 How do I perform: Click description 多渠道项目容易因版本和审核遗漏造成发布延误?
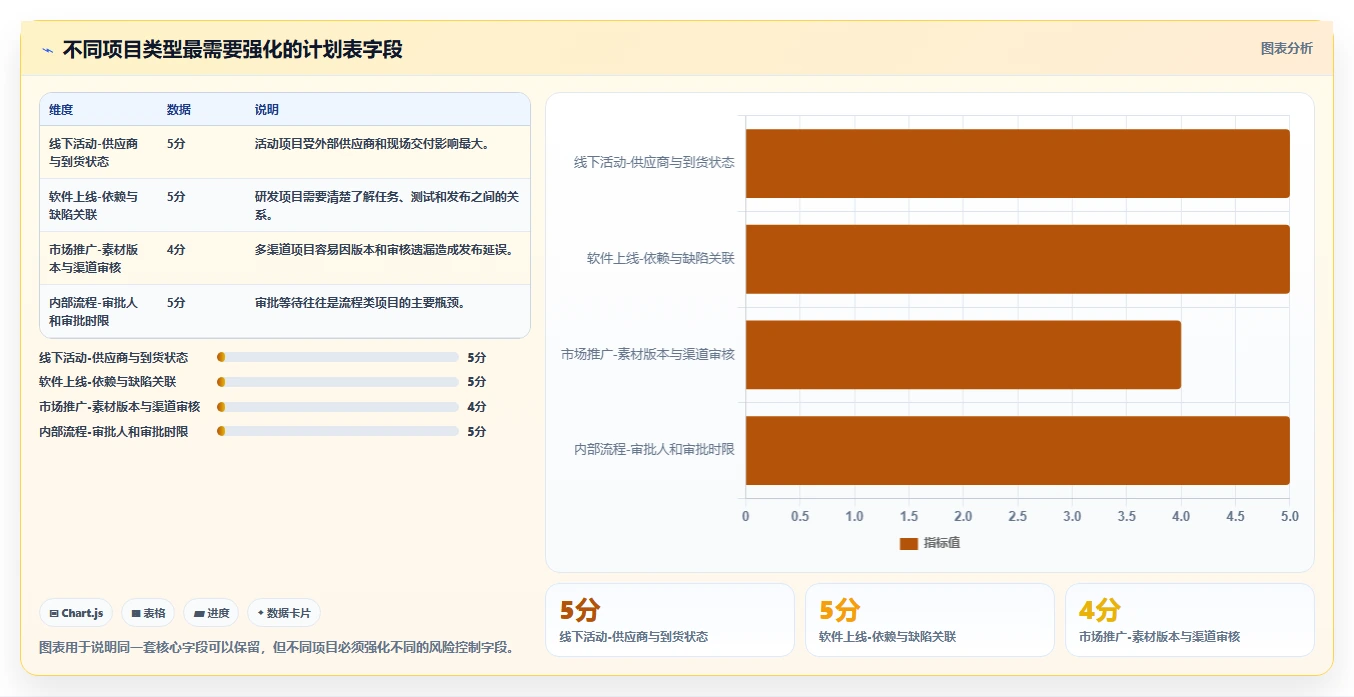pos(384,249)
